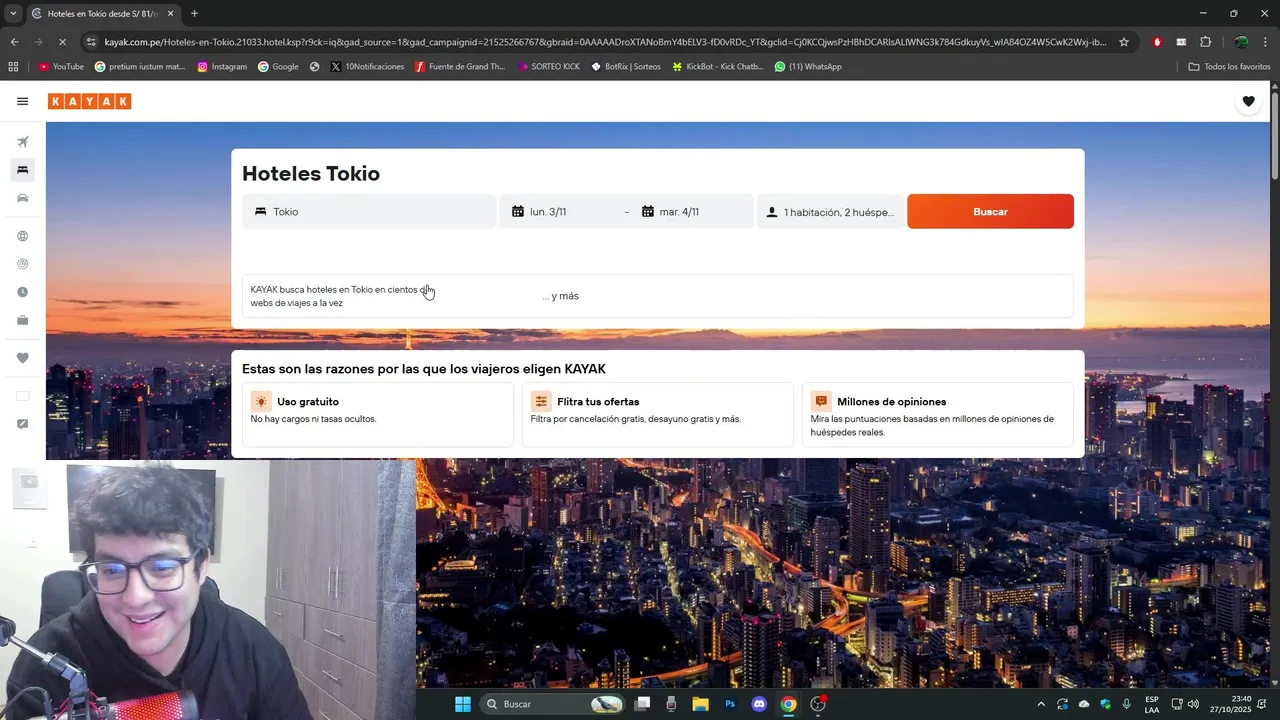Click the 'Hoteles Tokio' heading
This screenshot has height=720, width=1280.
[x=311, y=173]
